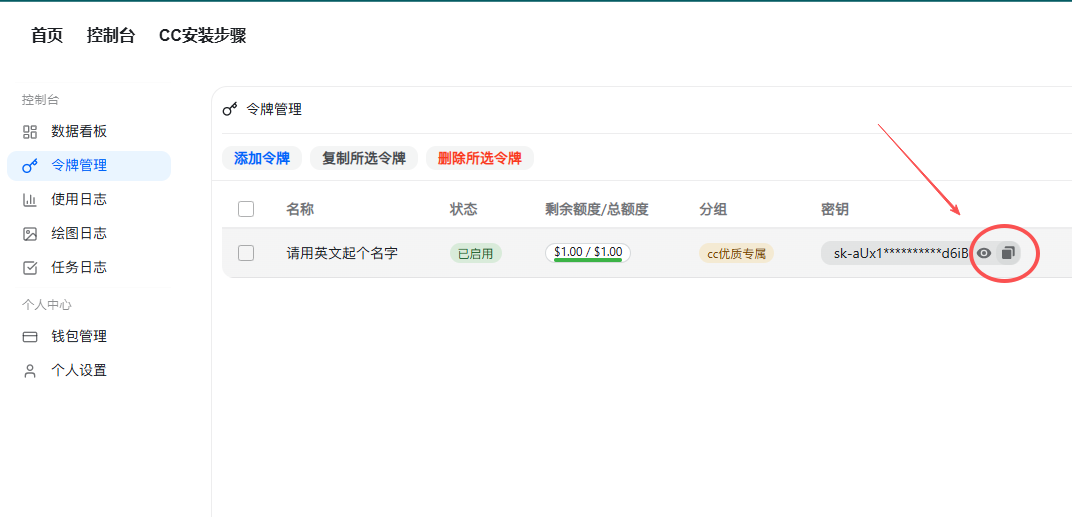The height and width of the screenshot is (517, 1072).
Task: Reveal the hidden key with eye icon
Action: coord(984,253)
